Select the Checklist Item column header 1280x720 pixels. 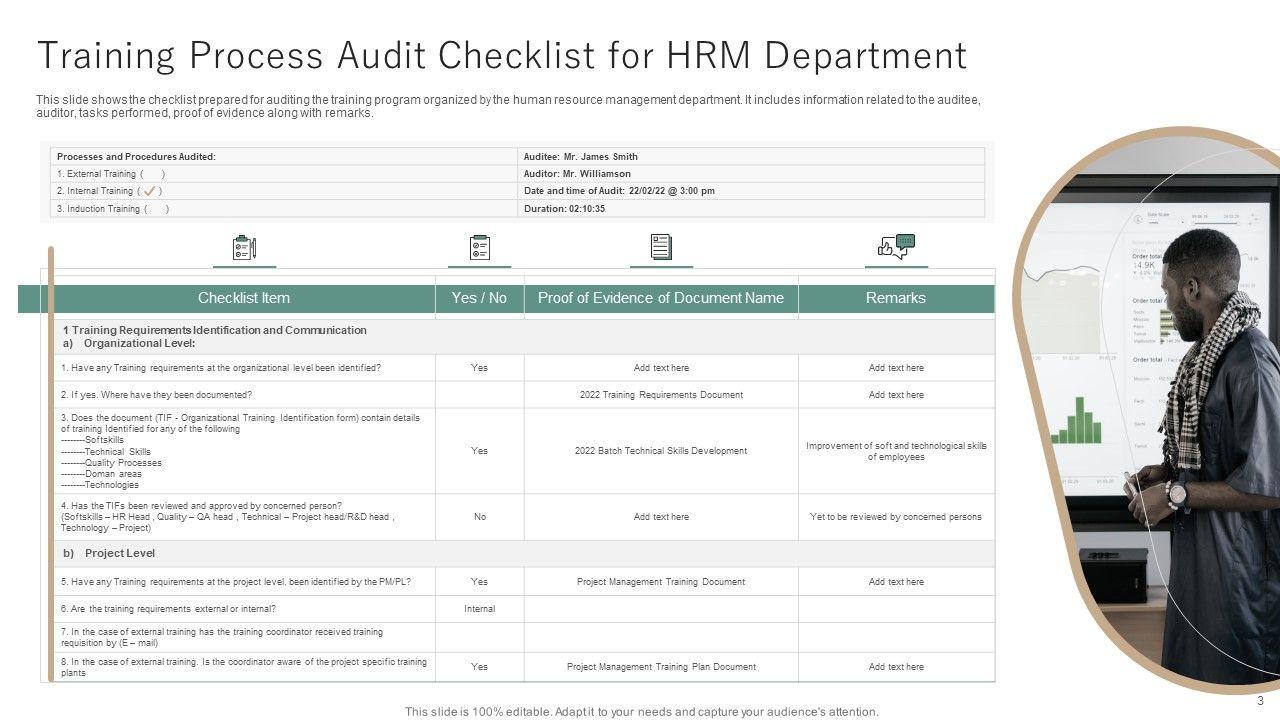244,298
